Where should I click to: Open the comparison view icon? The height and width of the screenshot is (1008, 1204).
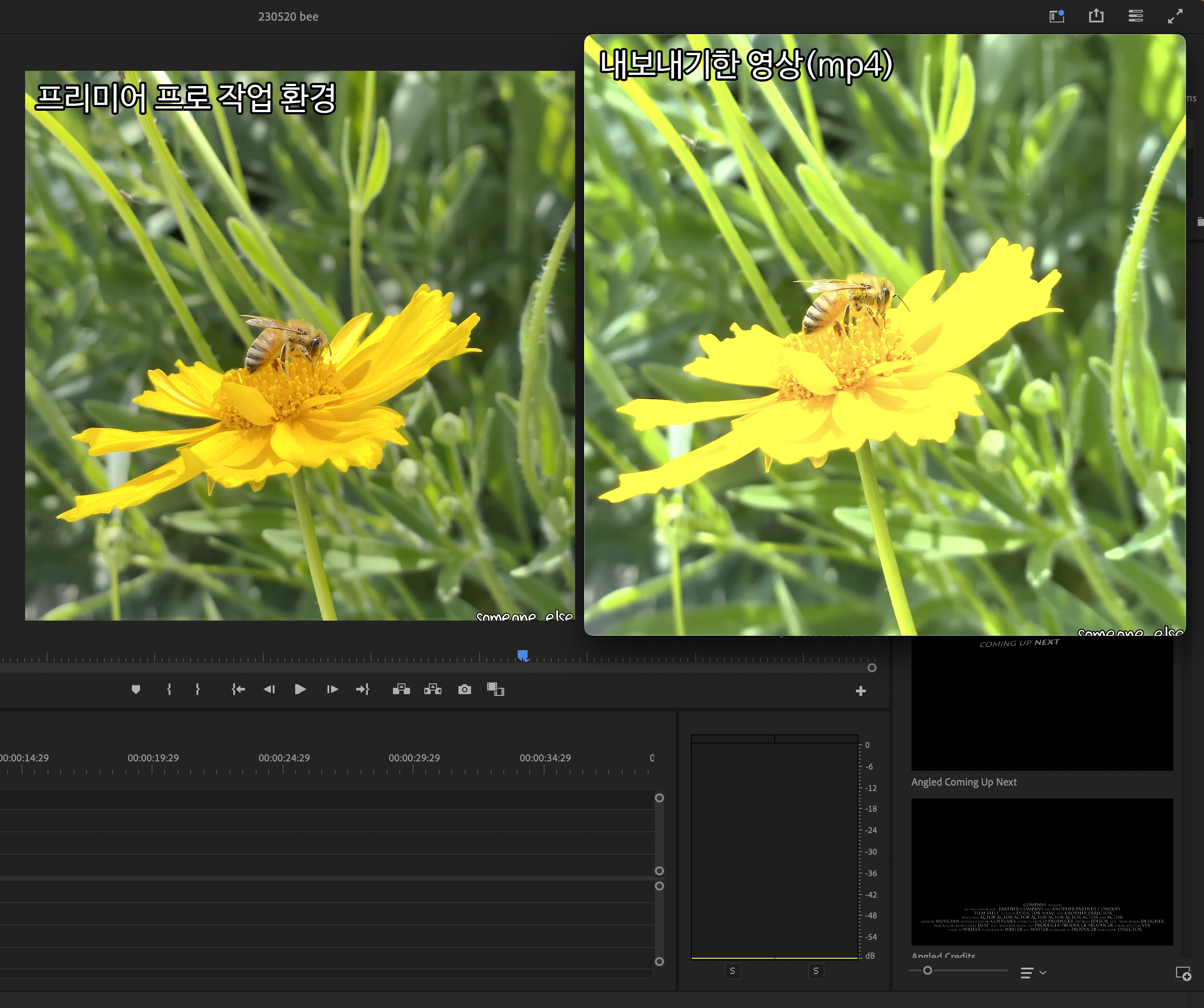495,689
